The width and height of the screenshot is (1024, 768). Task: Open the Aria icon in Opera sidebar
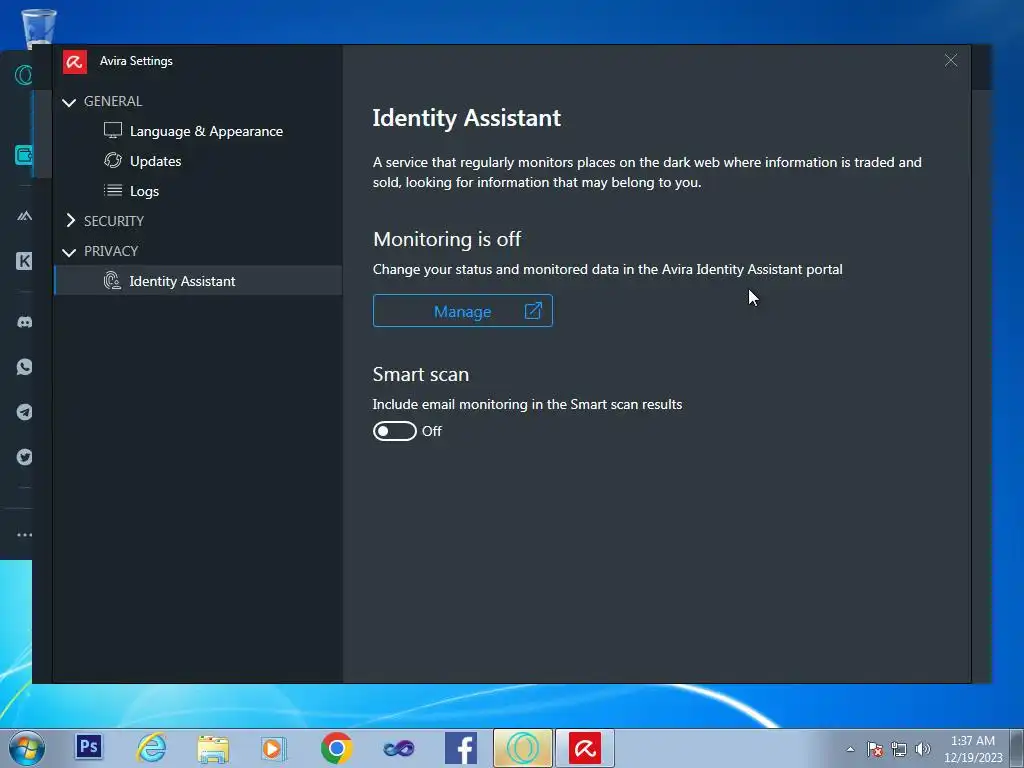[24, 216]
